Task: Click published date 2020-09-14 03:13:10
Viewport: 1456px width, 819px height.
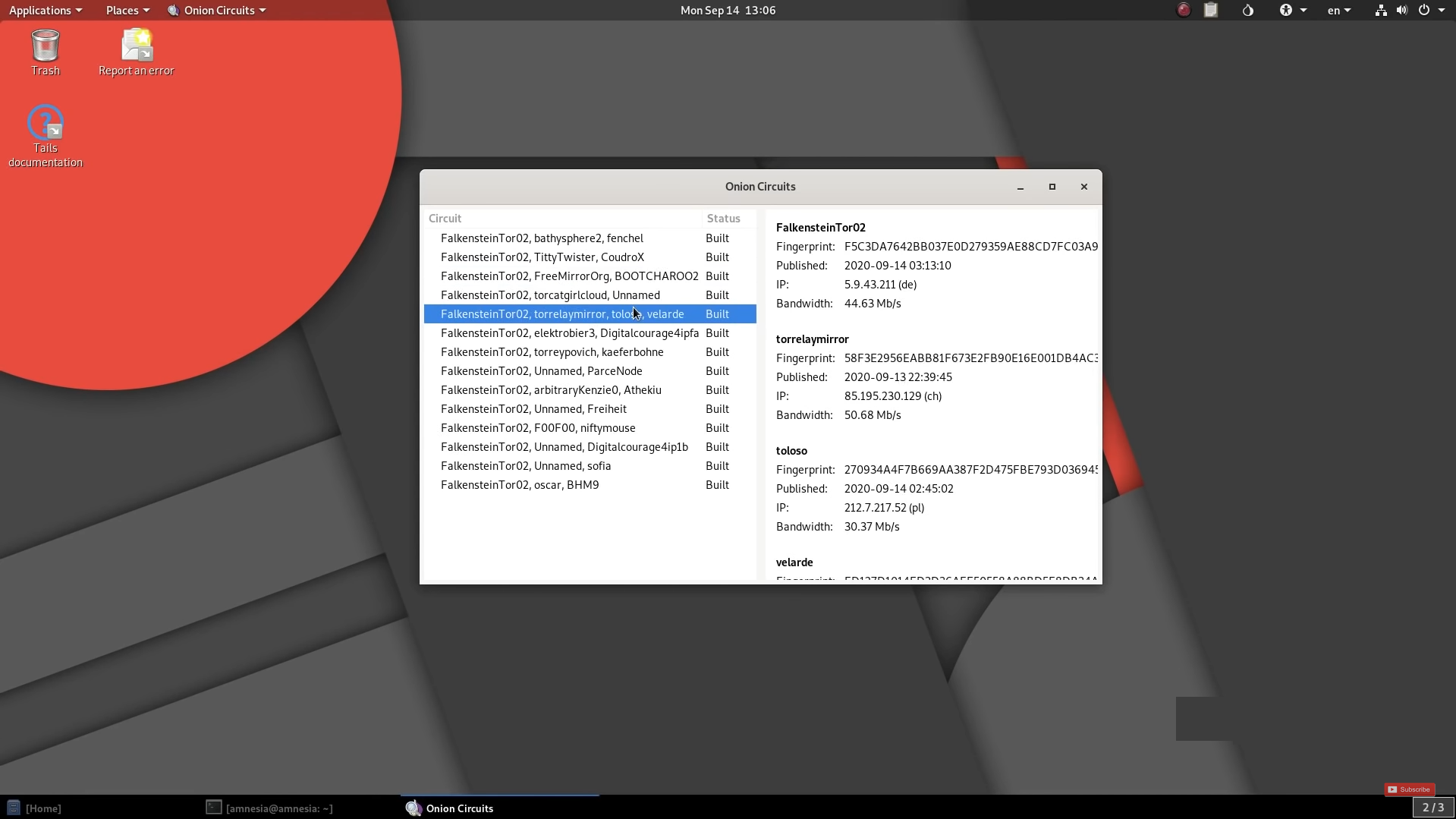Action: (898, 266)
